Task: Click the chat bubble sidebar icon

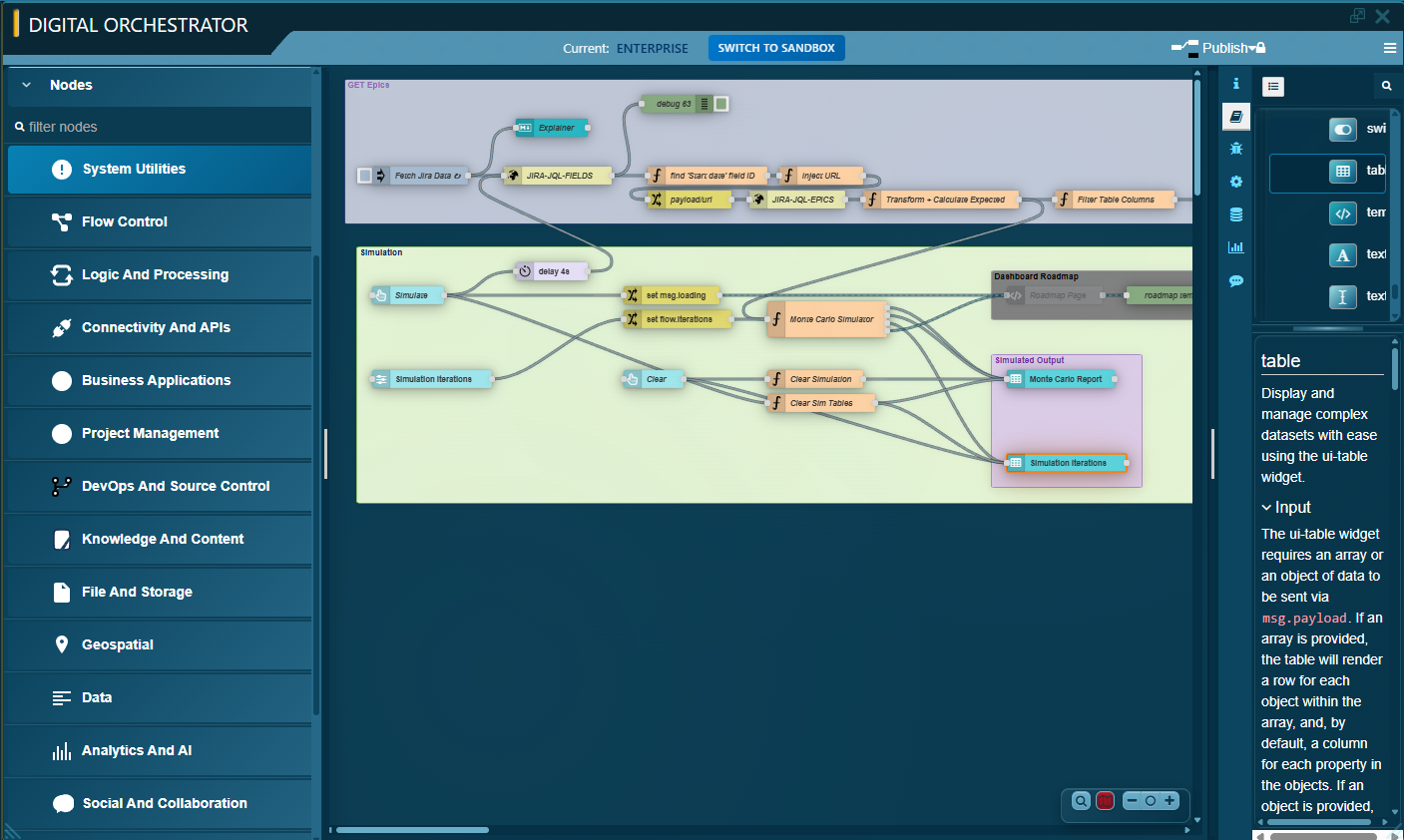Action: pos(1236,281)
